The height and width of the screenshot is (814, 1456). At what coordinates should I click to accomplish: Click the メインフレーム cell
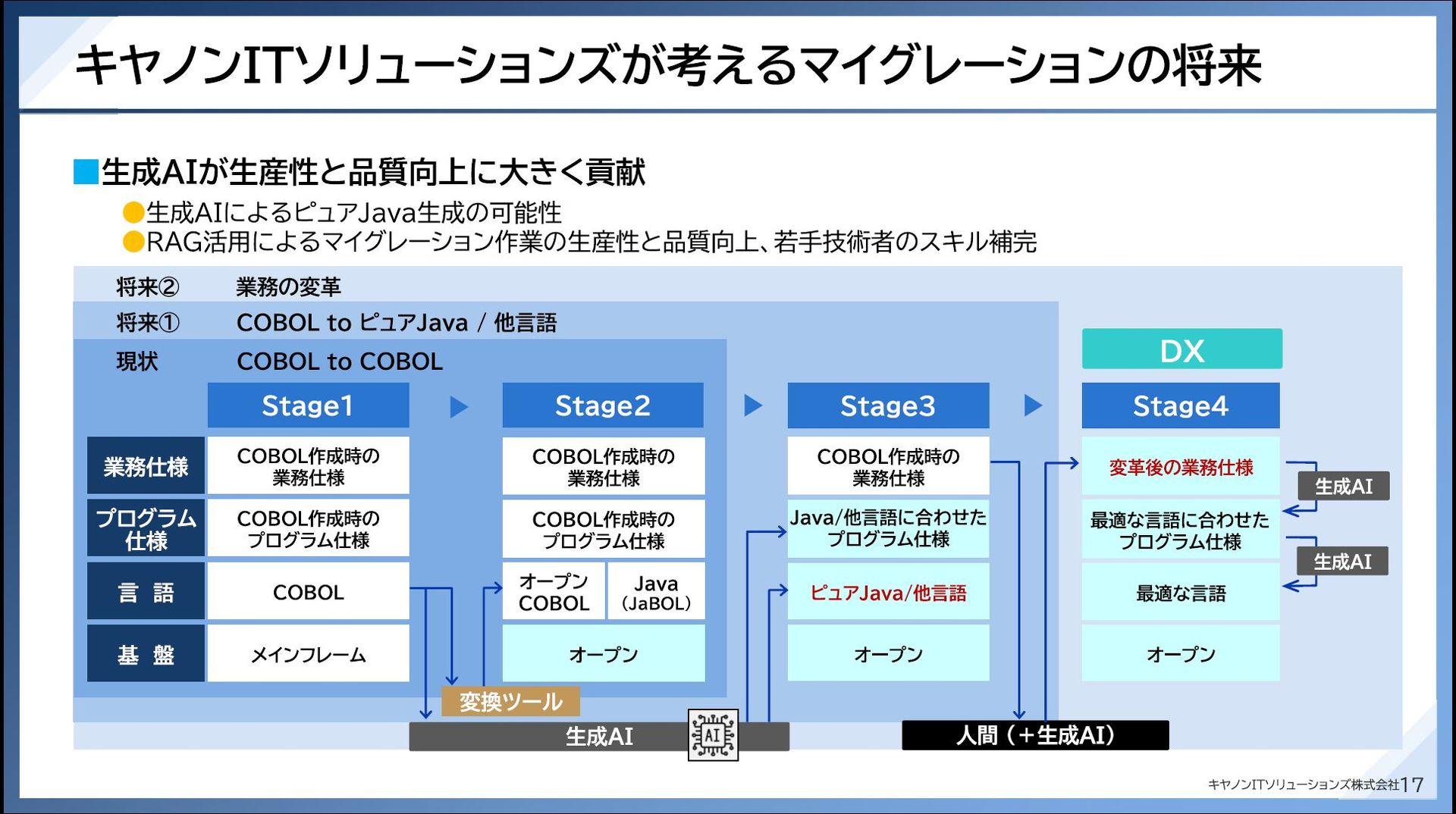coord(308,653)
